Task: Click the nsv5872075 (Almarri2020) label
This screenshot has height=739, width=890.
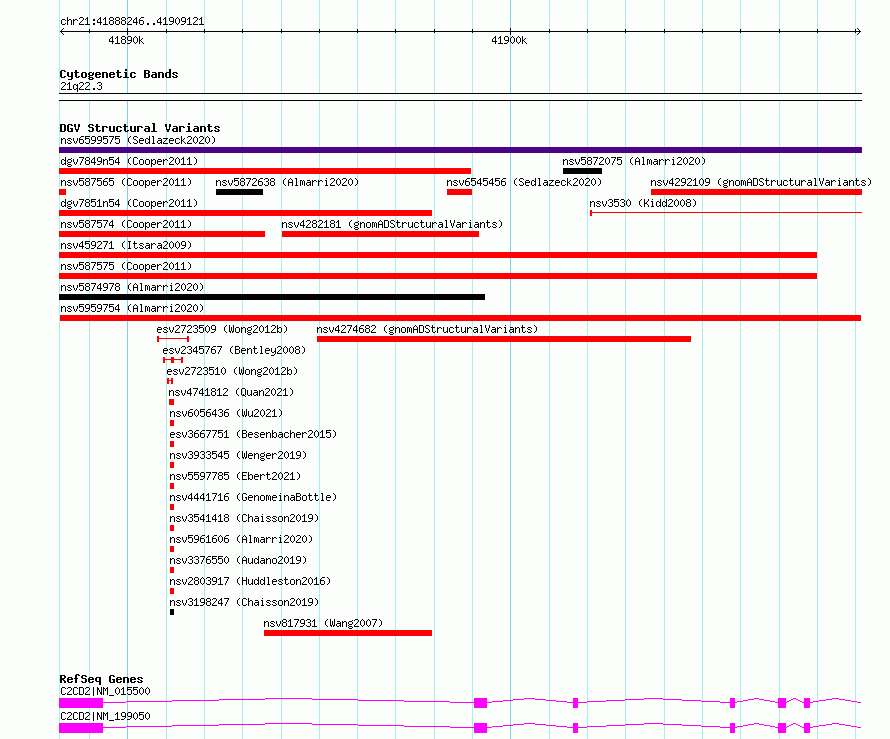Action: tap(634, 161)
